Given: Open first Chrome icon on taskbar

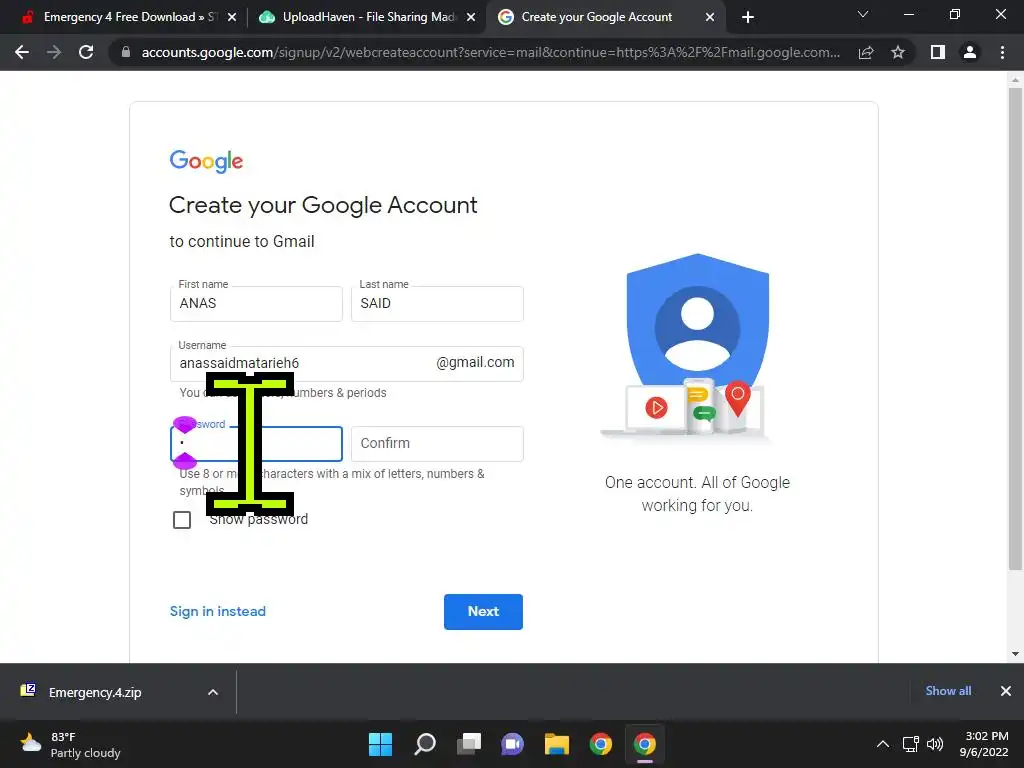Looking at the screenshot, I should 601,744.
